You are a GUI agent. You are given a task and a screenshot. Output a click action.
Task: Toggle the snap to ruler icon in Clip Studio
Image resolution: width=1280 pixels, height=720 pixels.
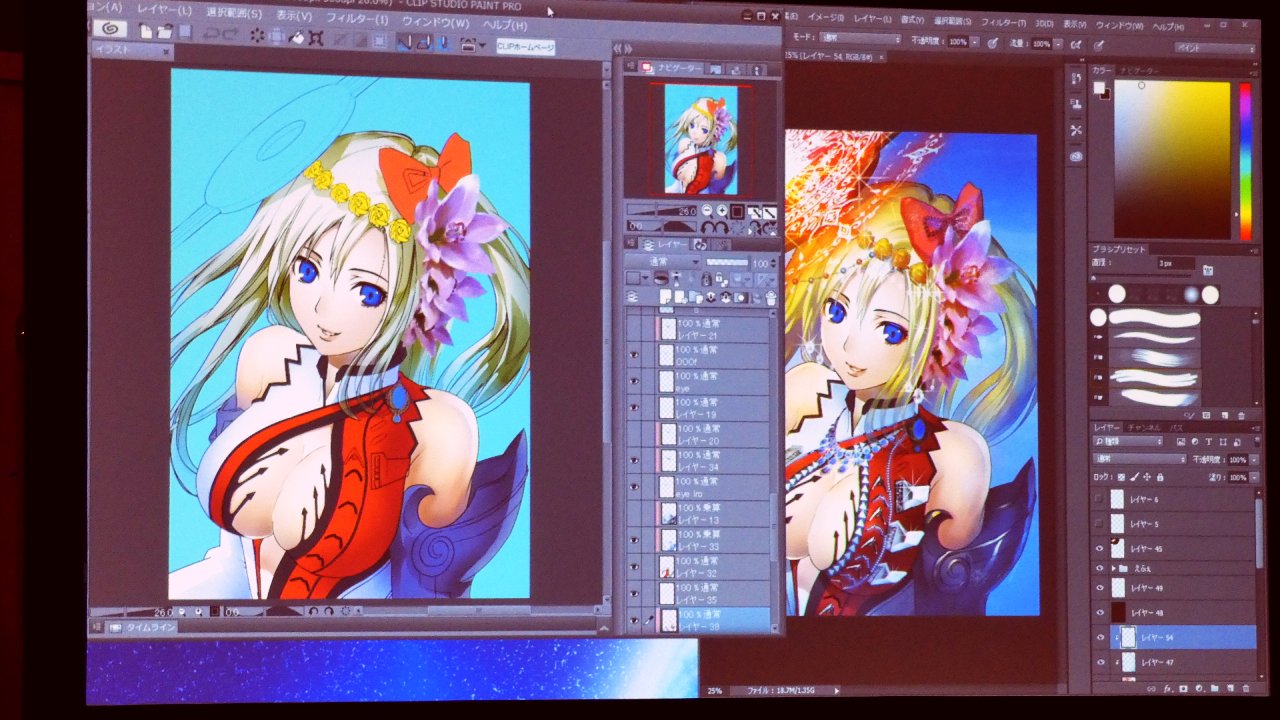(405, 42)
